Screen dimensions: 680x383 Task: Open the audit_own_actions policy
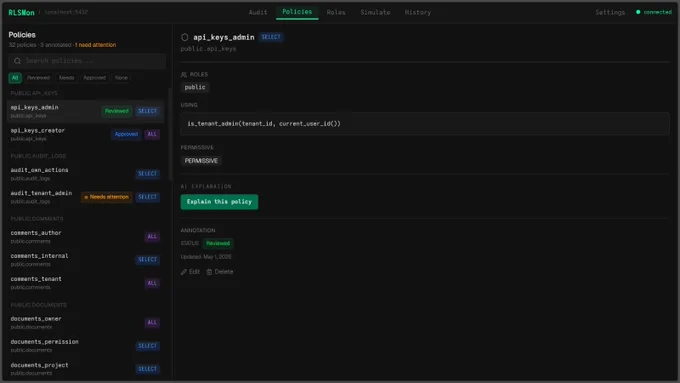[x=86, y=173]
